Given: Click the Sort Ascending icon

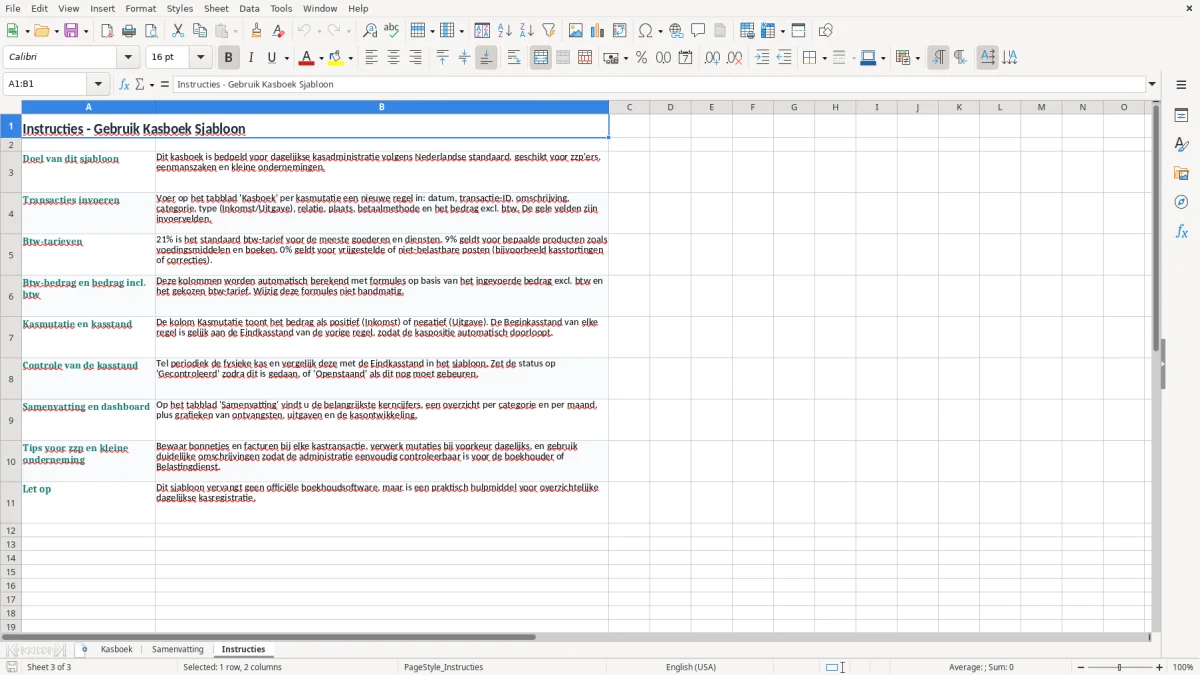Looking at the screenshot, I should [505, 31].
